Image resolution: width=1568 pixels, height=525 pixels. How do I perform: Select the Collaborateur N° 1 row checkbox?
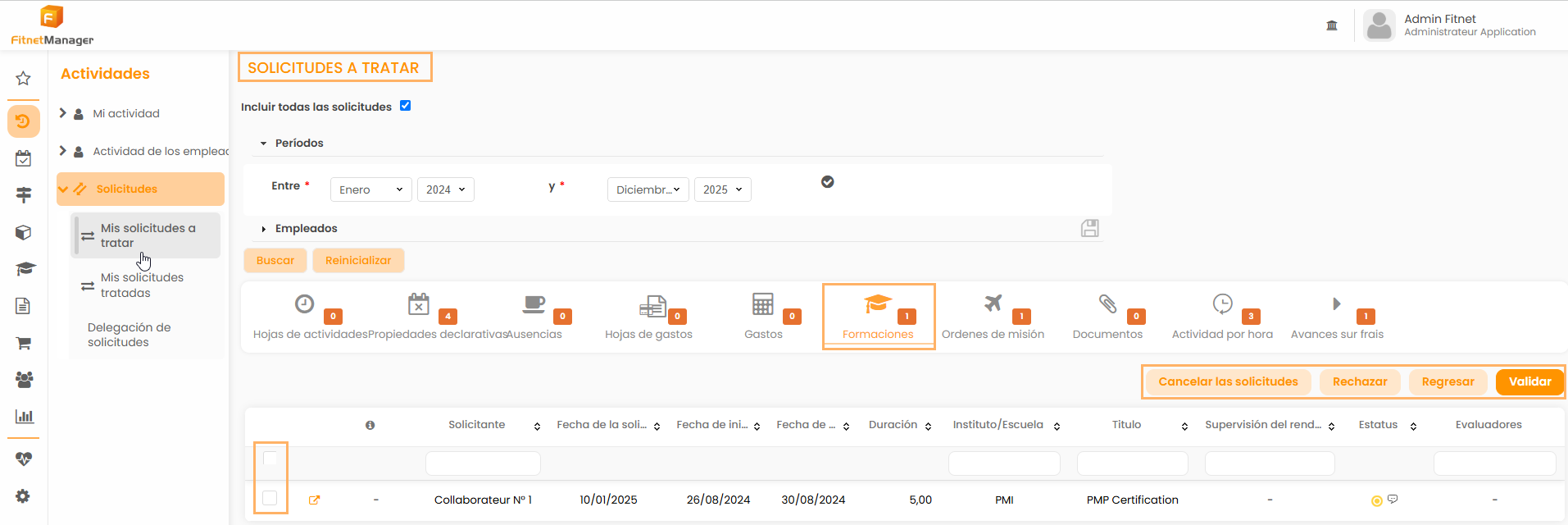270,498
